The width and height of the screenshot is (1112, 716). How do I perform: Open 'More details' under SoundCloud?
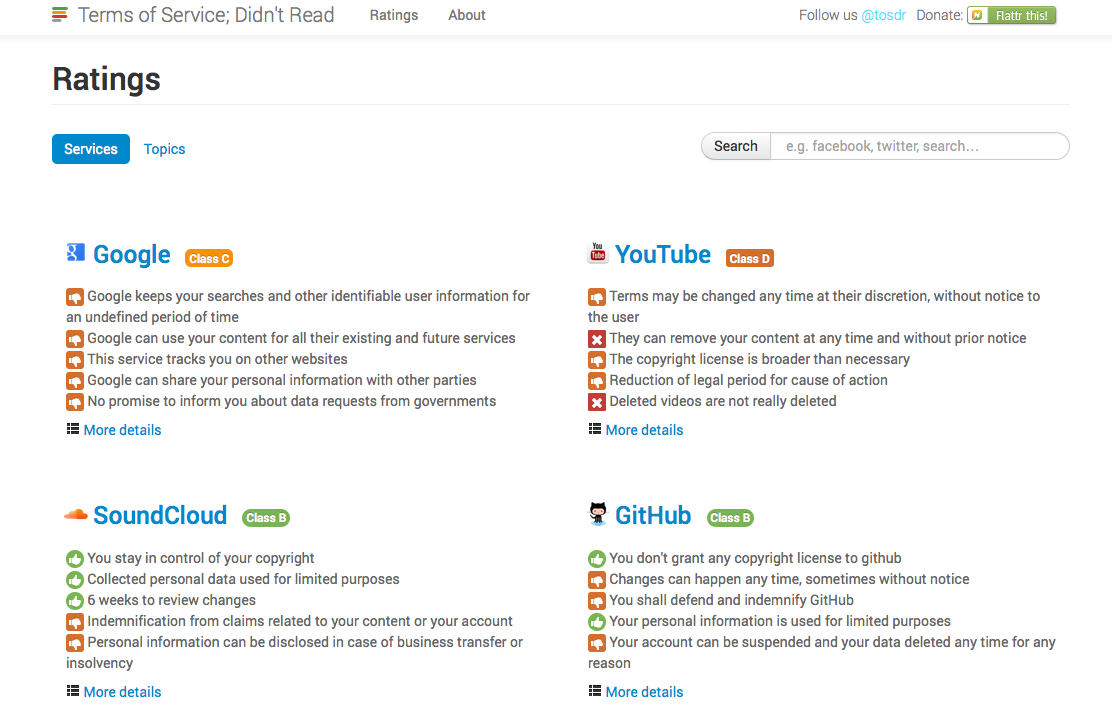122,692
